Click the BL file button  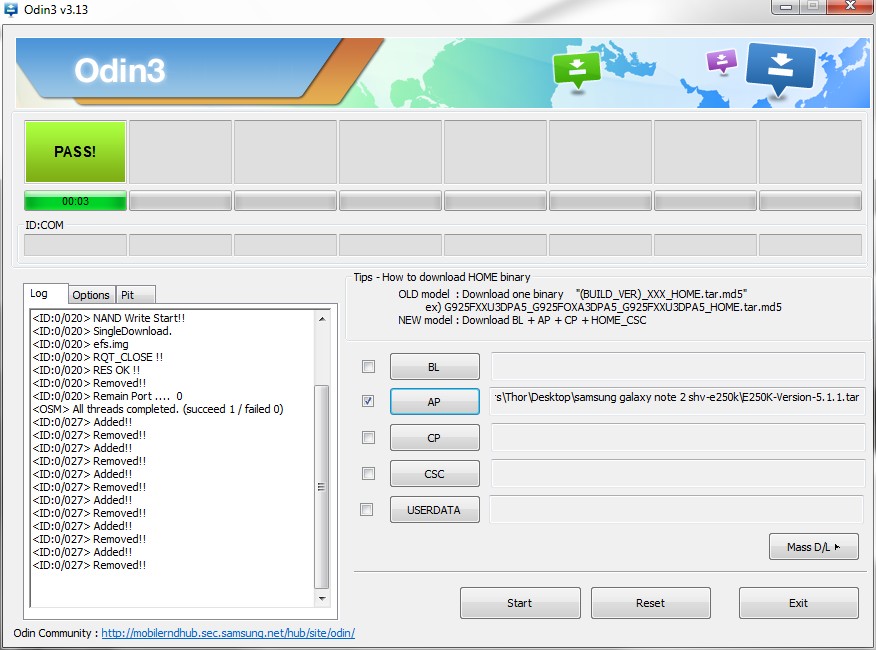click(x=435, y=367)
